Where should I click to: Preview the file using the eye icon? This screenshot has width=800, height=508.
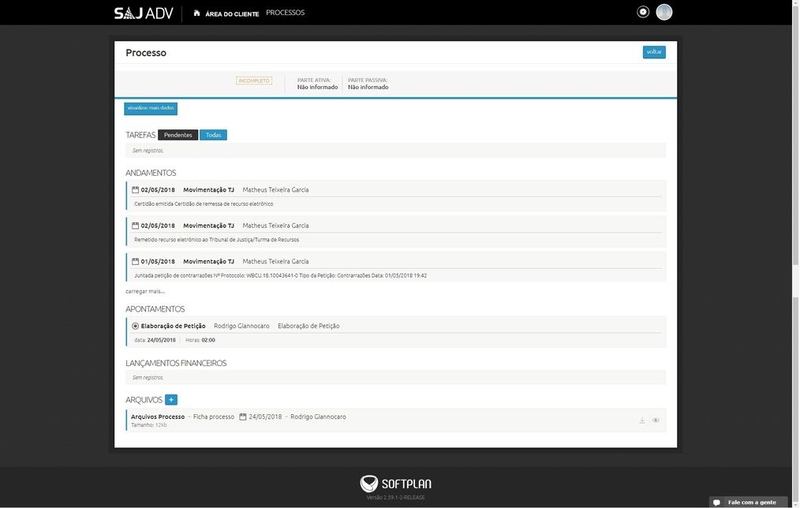(656, 420)
